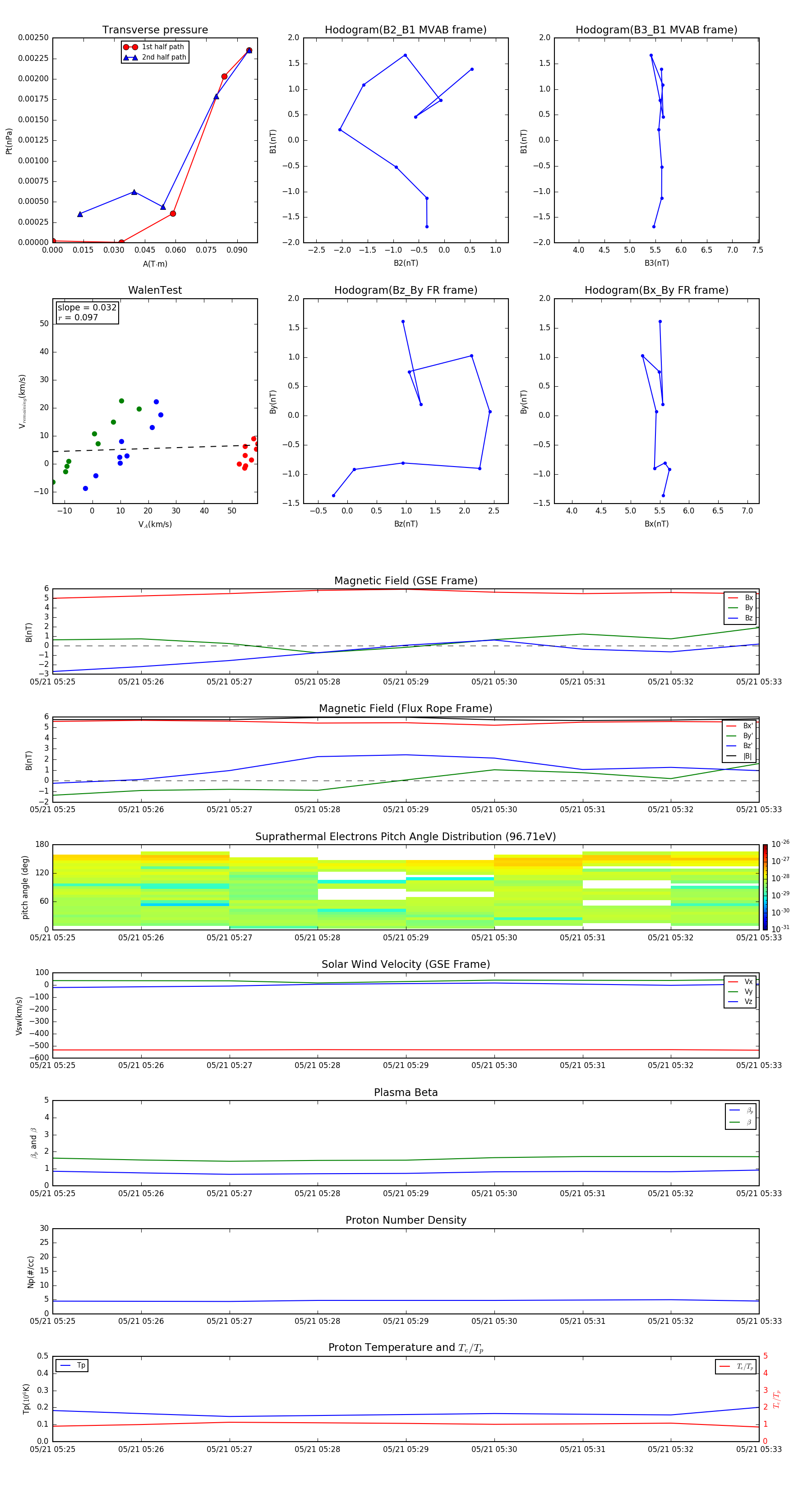
Task: Click the Transverse pressure plot title
Action: tap(155, 30)
